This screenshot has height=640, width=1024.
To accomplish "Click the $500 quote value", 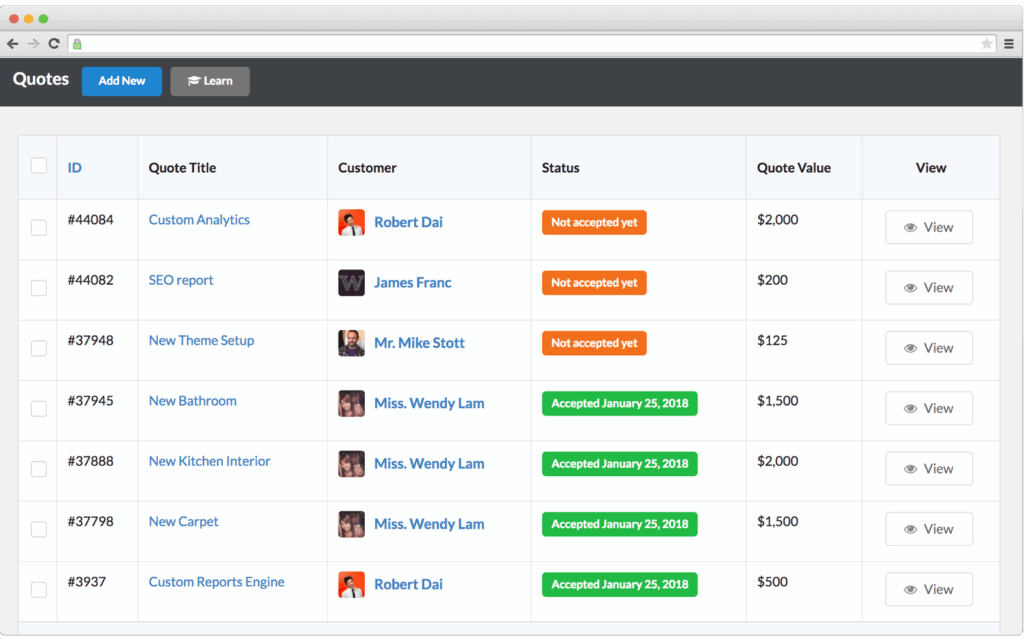I will (772, 582).
